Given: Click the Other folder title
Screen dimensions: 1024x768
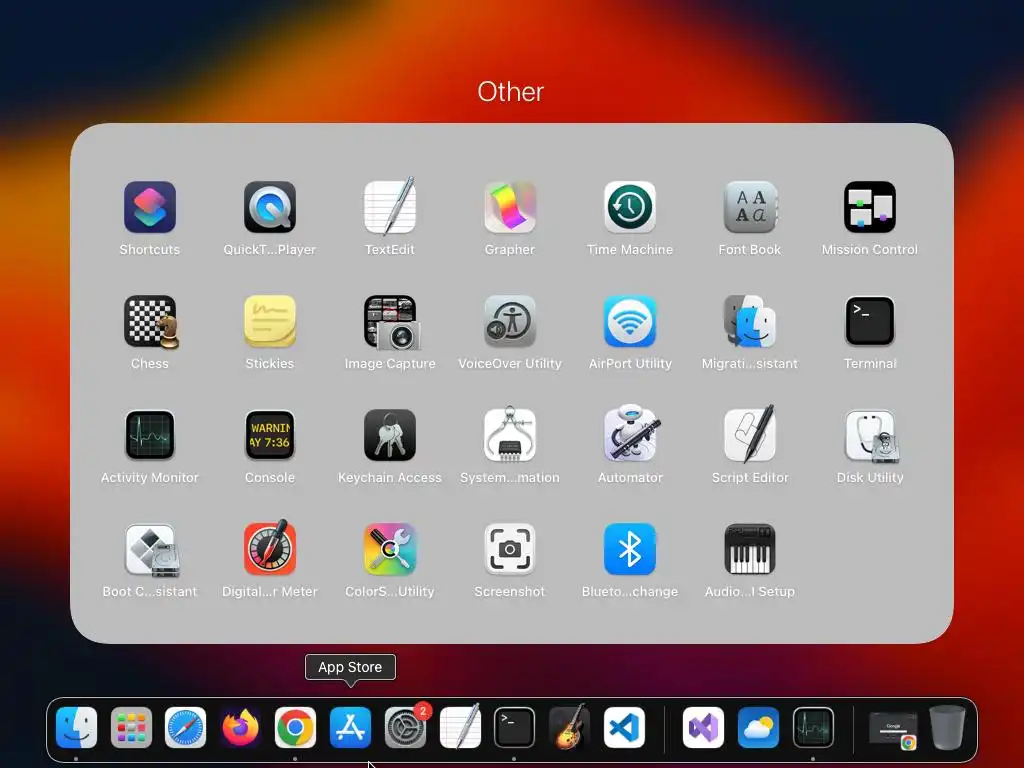Looking at the screenshot, I should tap(511, 92).
